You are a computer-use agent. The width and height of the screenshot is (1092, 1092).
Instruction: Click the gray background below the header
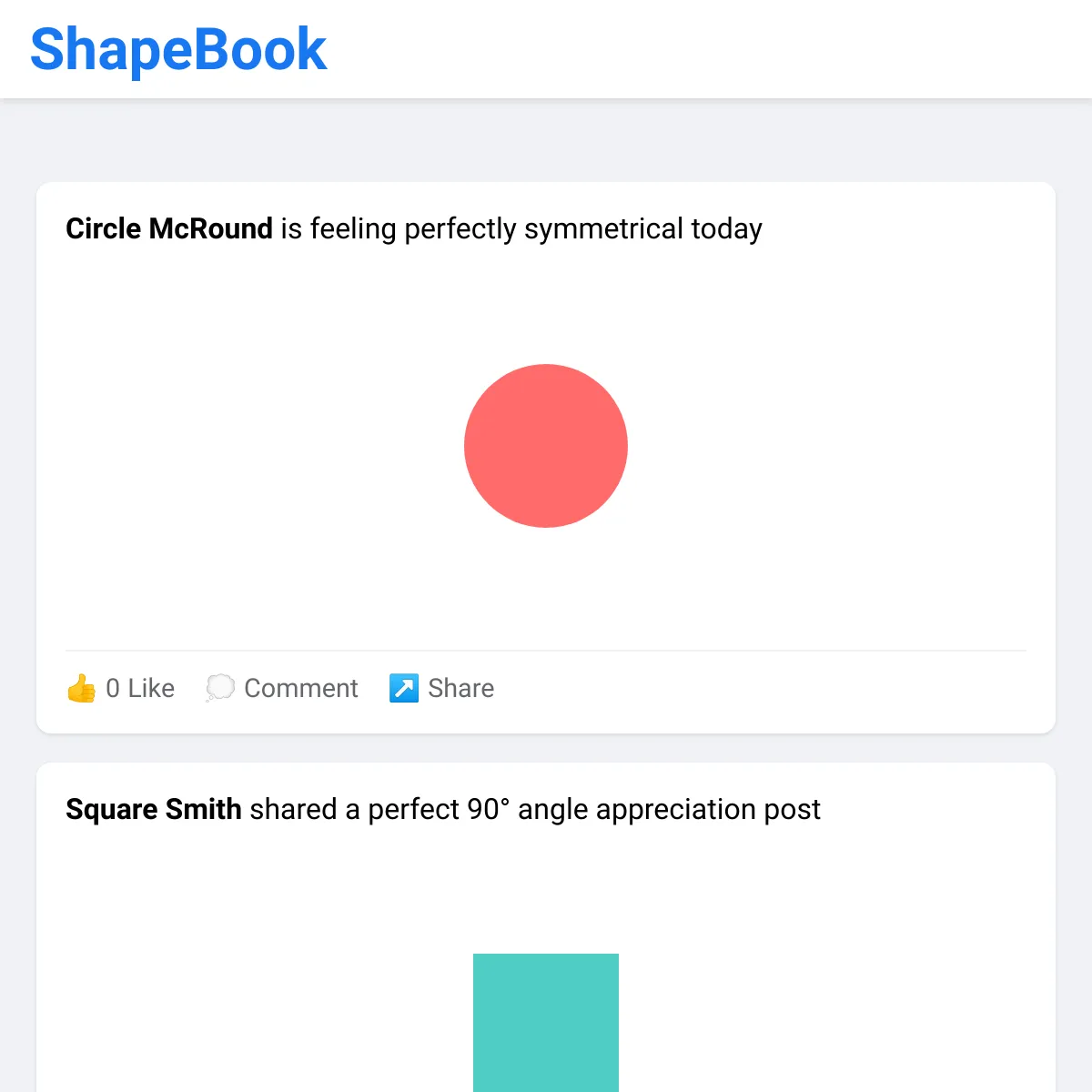(546, 141)
